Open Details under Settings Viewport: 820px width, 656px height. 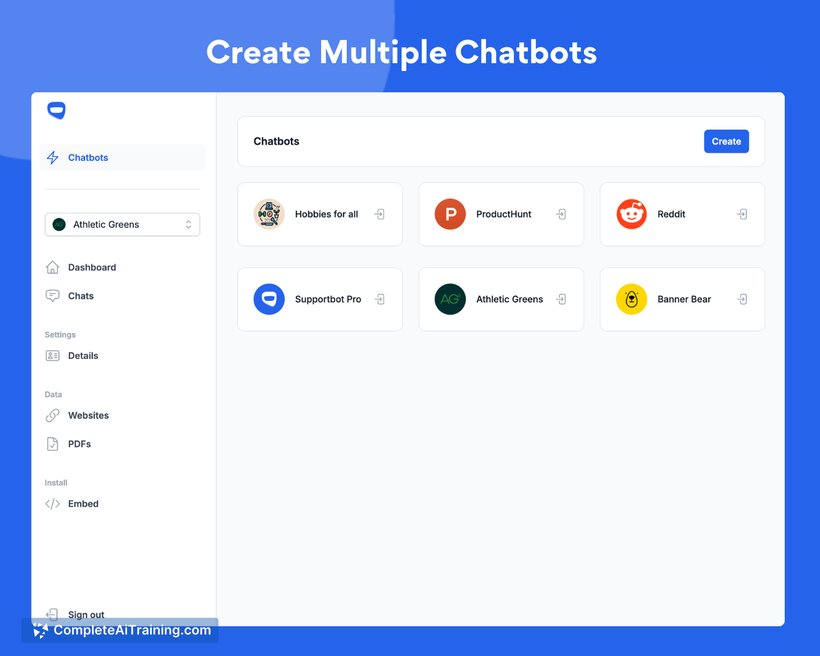pyautogui.click(x=83, y=356)
